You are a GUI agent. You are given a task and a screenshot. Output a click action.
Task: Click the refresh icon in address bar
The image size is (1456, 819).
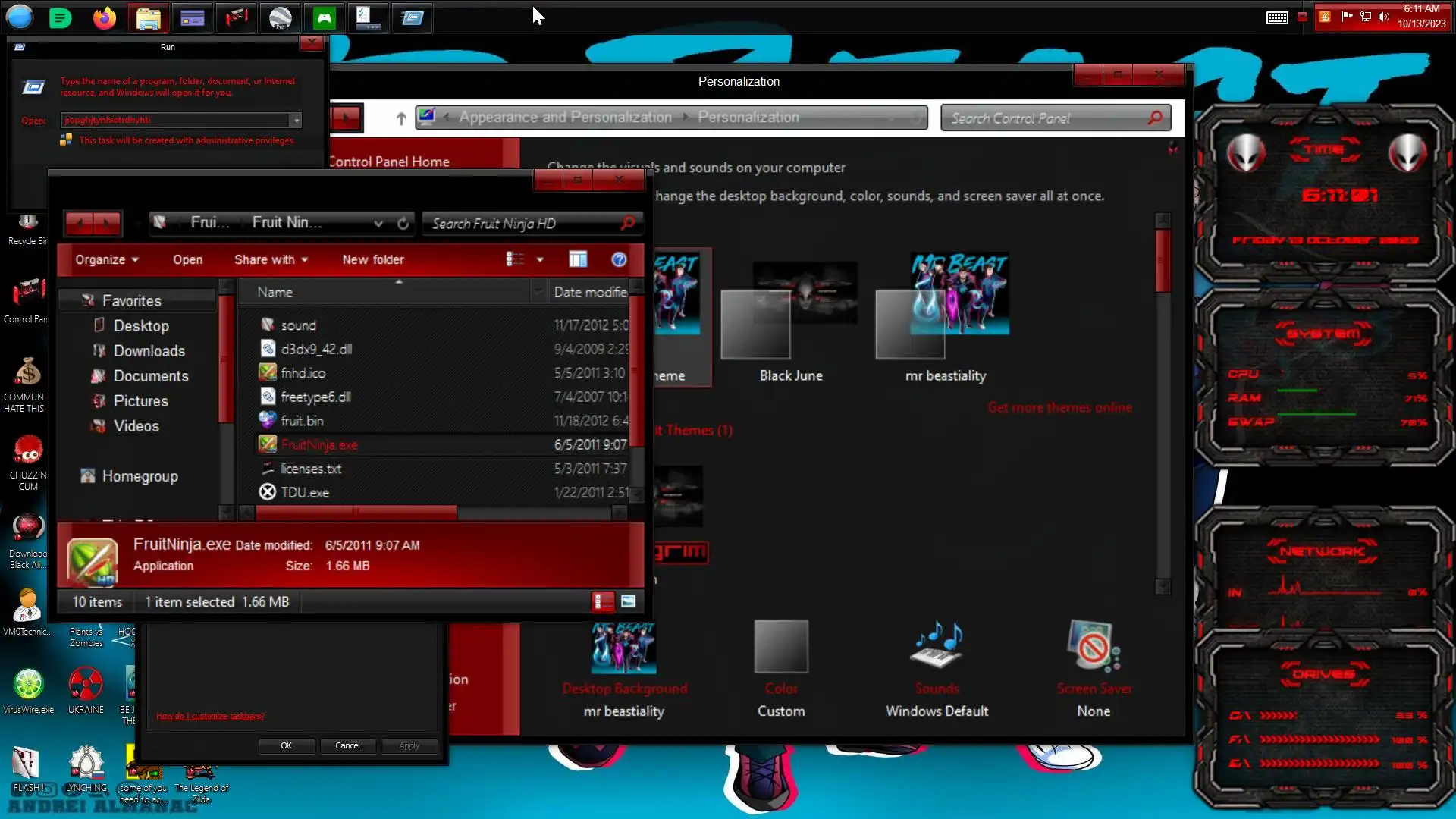(x=403, y=223)
